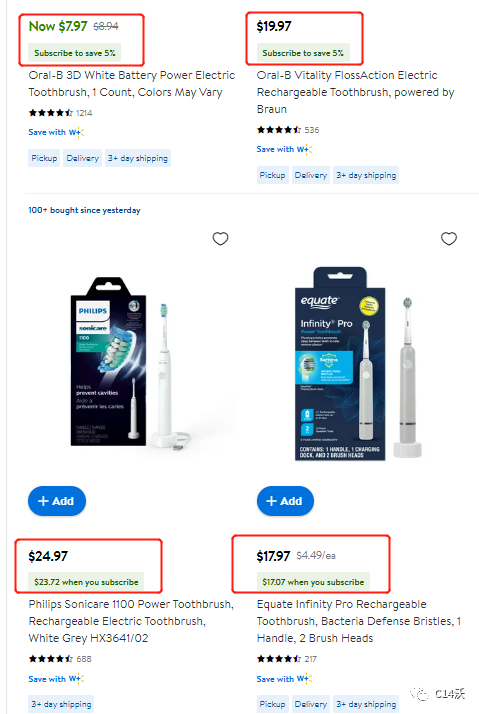
Task: Click the W+ icon under Oral-B 3D White
Action: click(x=76, y=133)
